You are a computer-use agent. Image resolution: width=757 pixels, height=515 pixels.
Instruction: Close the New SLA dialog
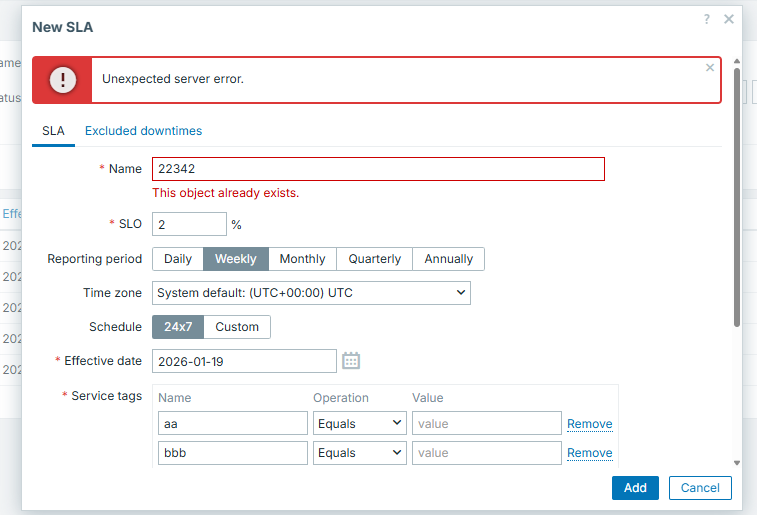pyautogui.click(x=729, y=19)
